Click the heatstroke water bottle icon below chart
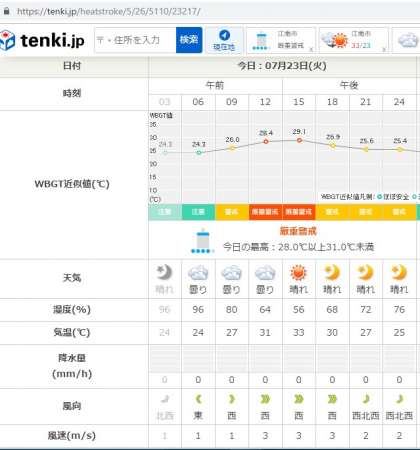420x450 pixels. coord(203,241)
